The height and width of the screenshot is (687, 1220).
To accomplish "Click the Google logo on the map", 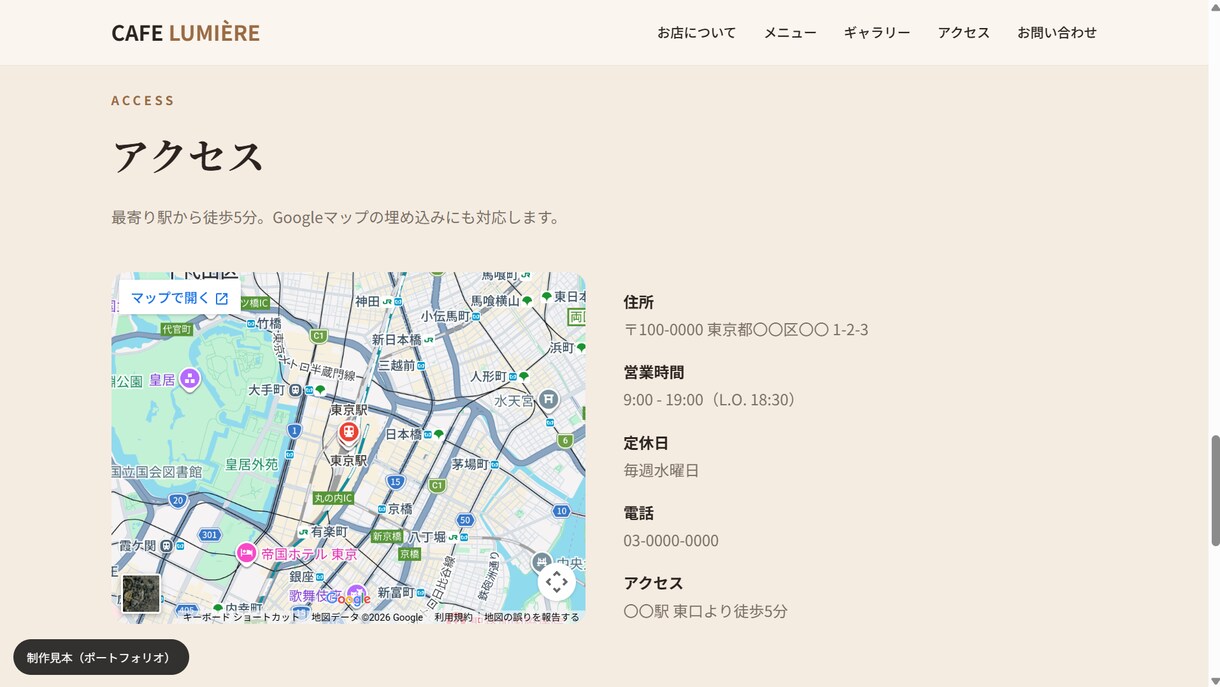I will tap(348, 599).
